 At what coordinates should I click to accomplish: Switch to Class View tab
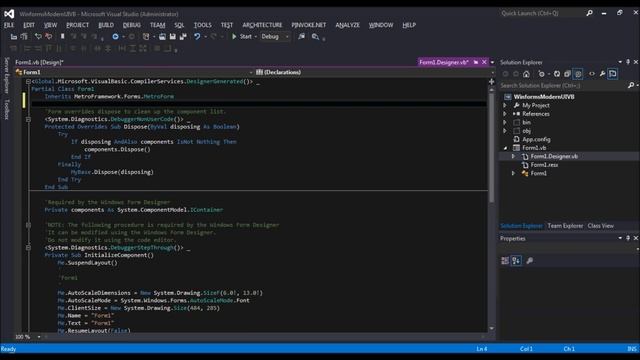click(600, 226)
